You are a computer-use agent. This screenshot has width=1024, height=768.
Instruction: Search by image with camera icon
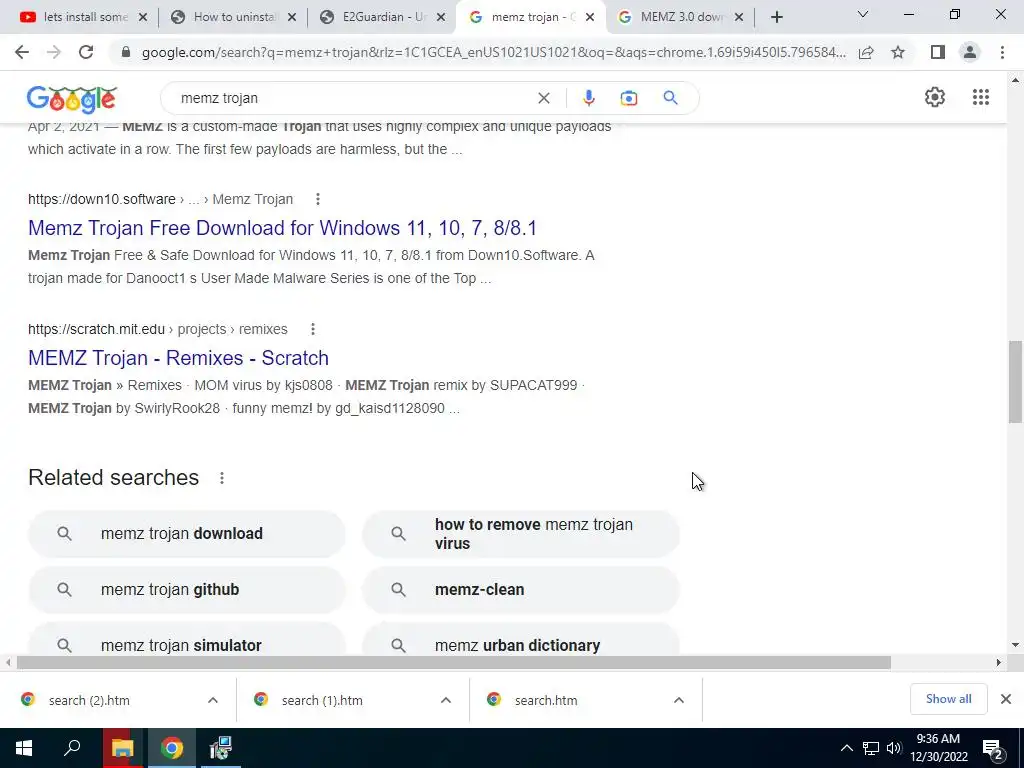628,98
